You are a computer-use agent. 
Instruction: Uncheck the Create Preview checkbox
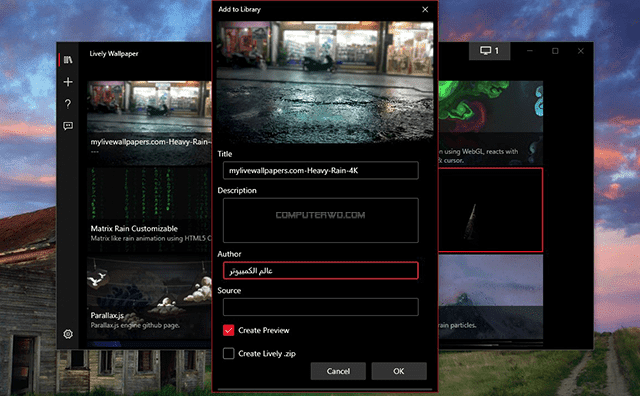(x=229, y=330)
